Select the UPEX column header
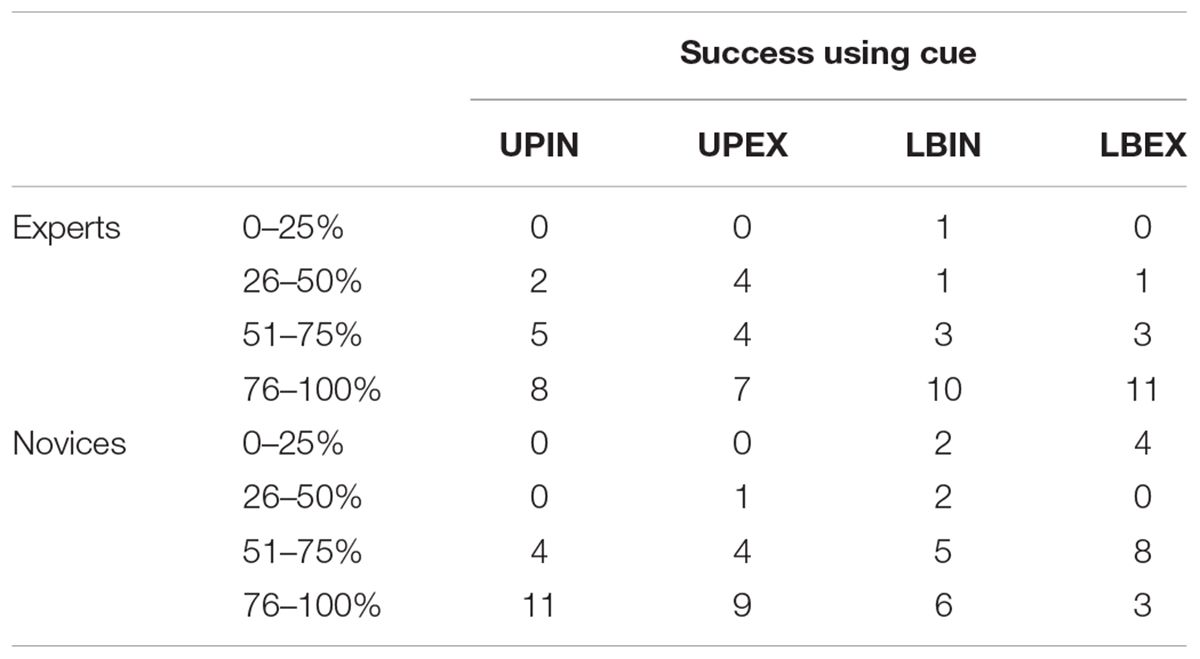The height and width of the screenshot is (659, 1200). [742, 146]
